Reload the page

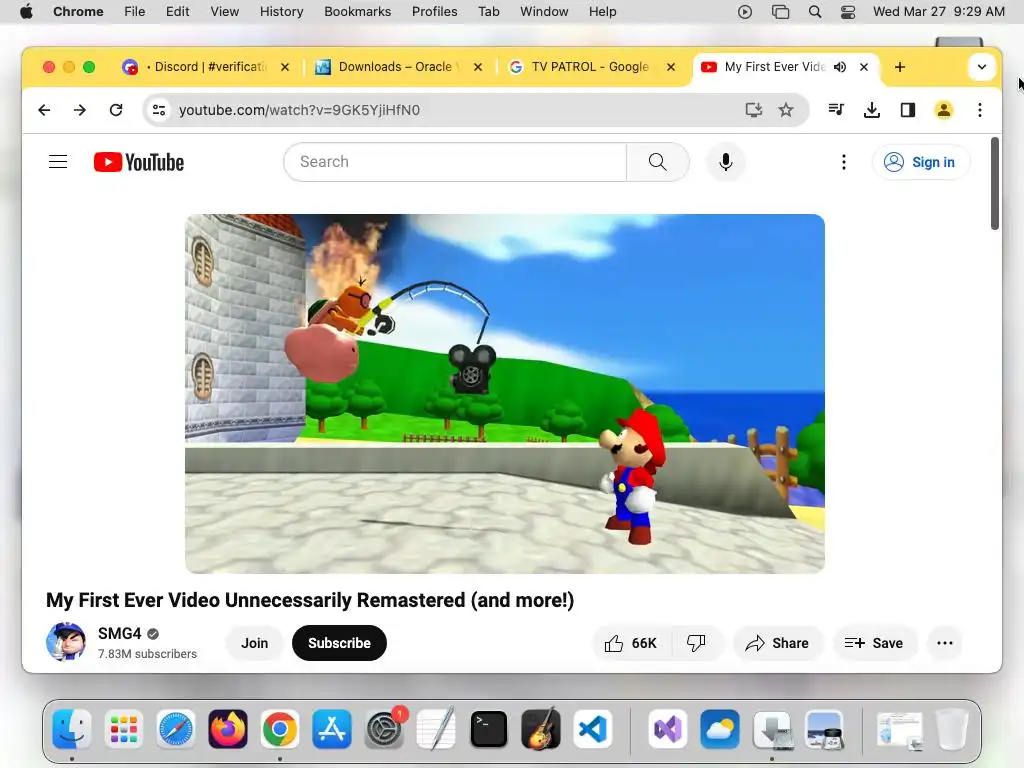click(116, 110)
